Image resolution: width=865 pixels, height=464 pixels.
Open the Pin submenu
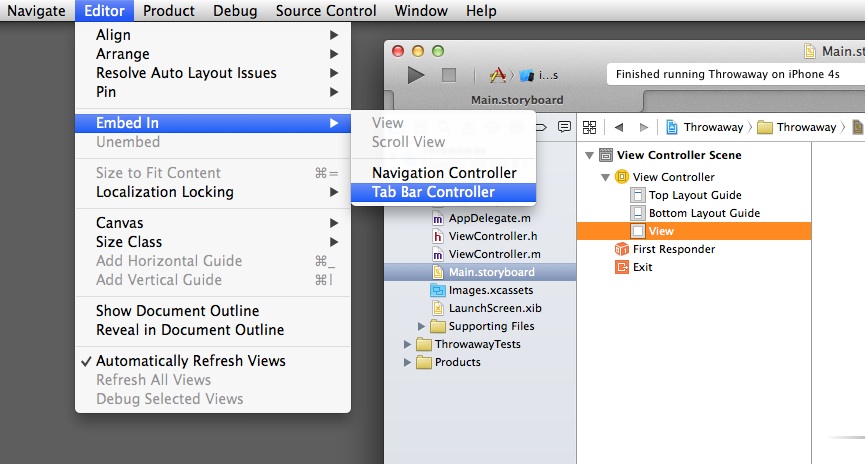tap(213, 92)
